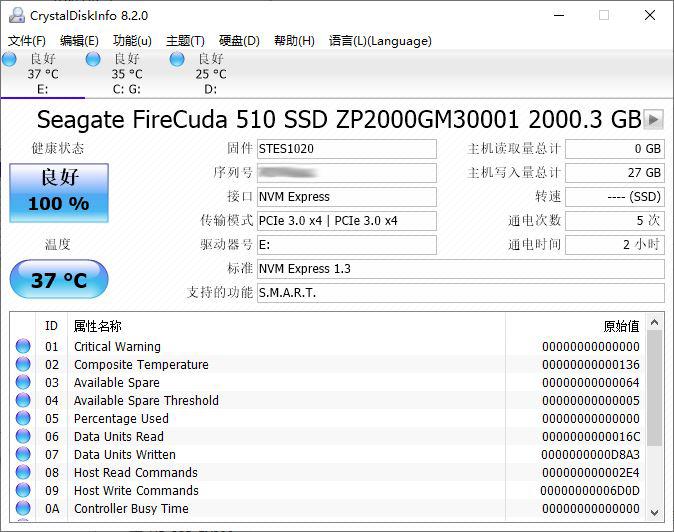The image size is (674, 532).
Task: Click the interface field NVM Express
Action: pos(346,197)
